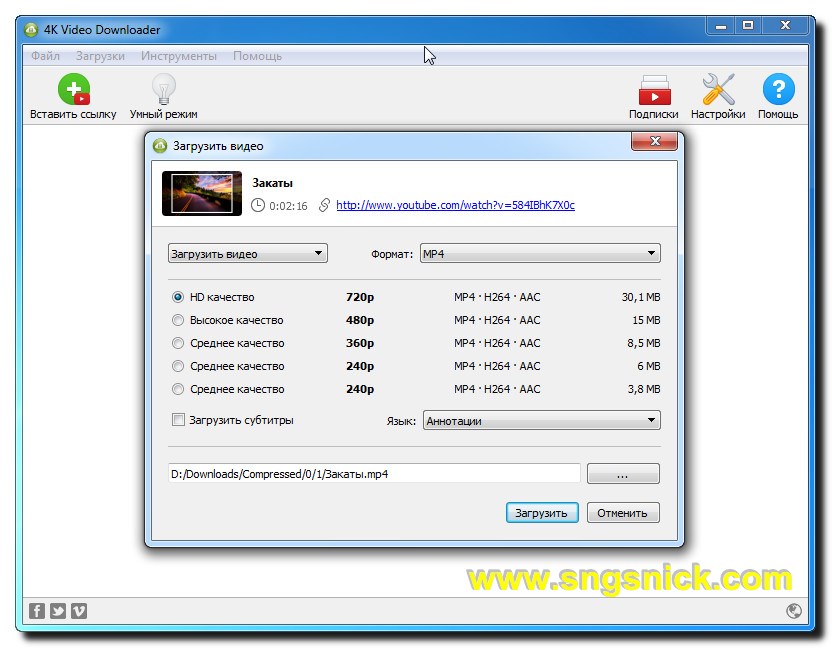The width and height of the screenshot is (832, 648).
Task: Click the chain link icon beside the URL
Action: pyautogui.click(x=324, y=205)
